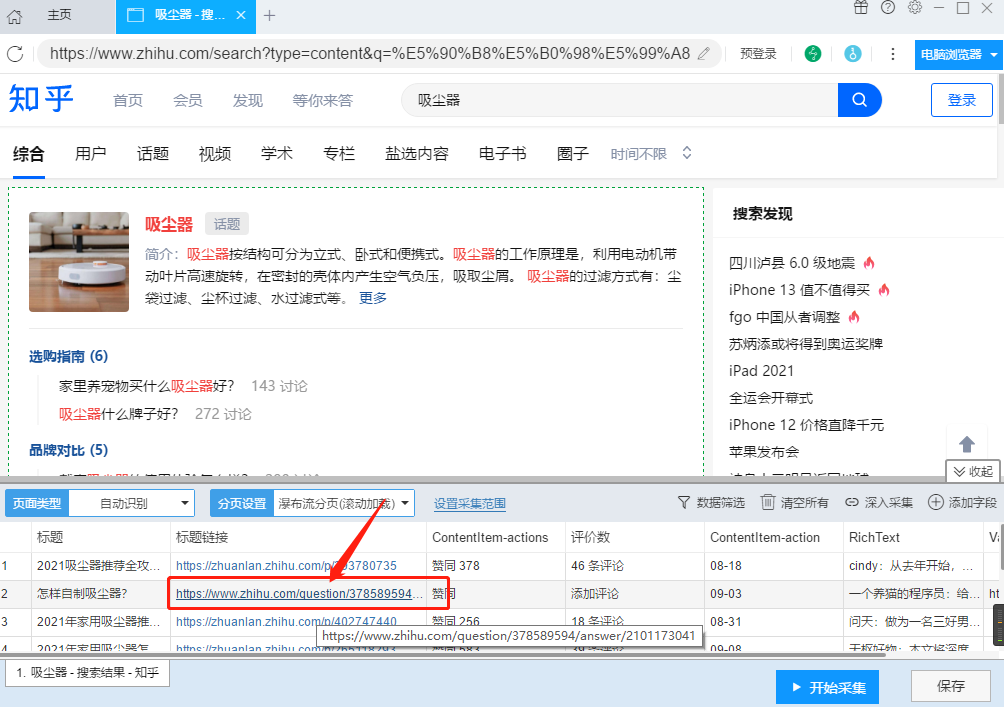Open help question mark icon
Viewport: 1004px width, 707px height.
pyautogui.click(x=888, y=8)
